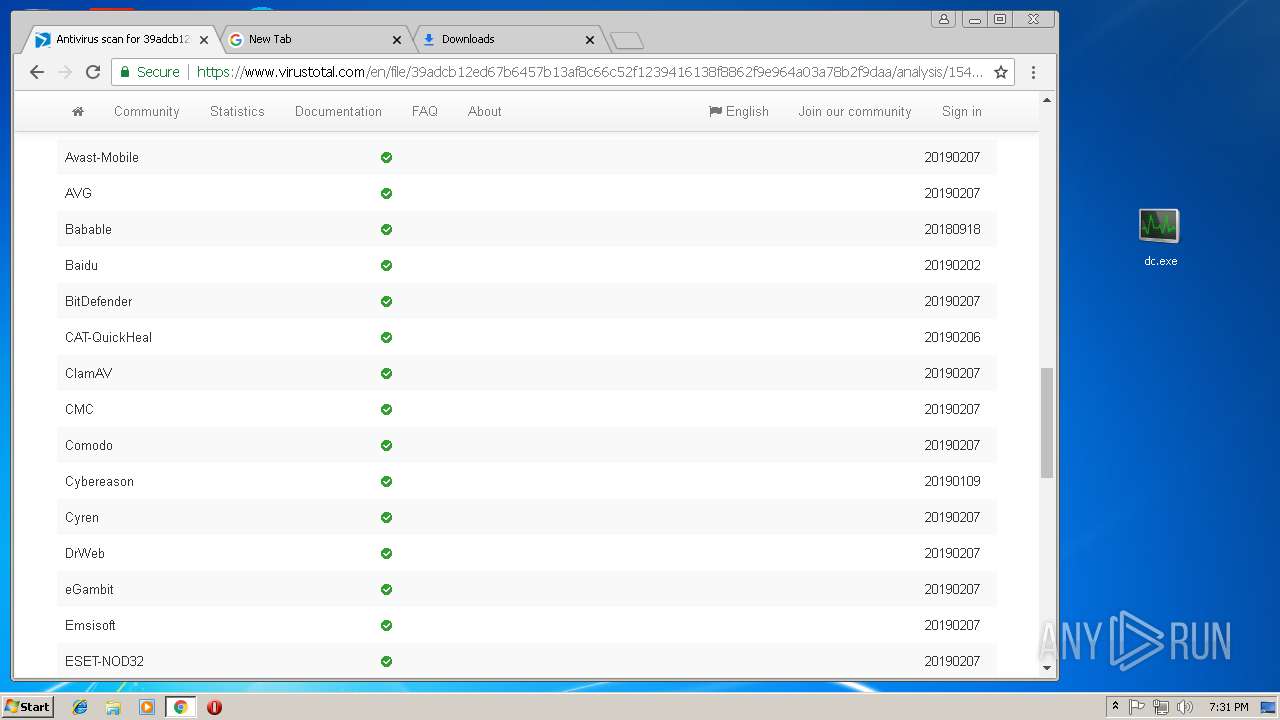This screenshot has width=1280, height=720.
Task: Select the CMC engine name
Action: 79,409
